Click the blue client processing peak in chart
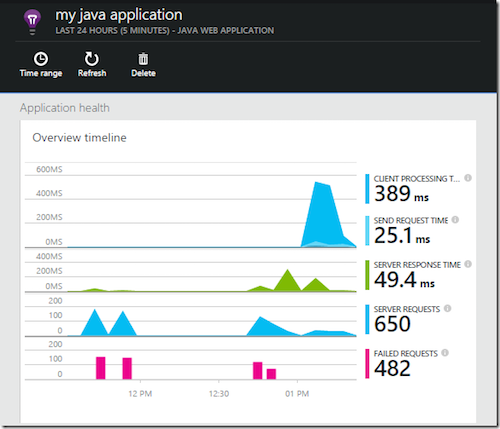Image resolution: width=500 pixels, height=429 pixels. (x=323, y=213)
